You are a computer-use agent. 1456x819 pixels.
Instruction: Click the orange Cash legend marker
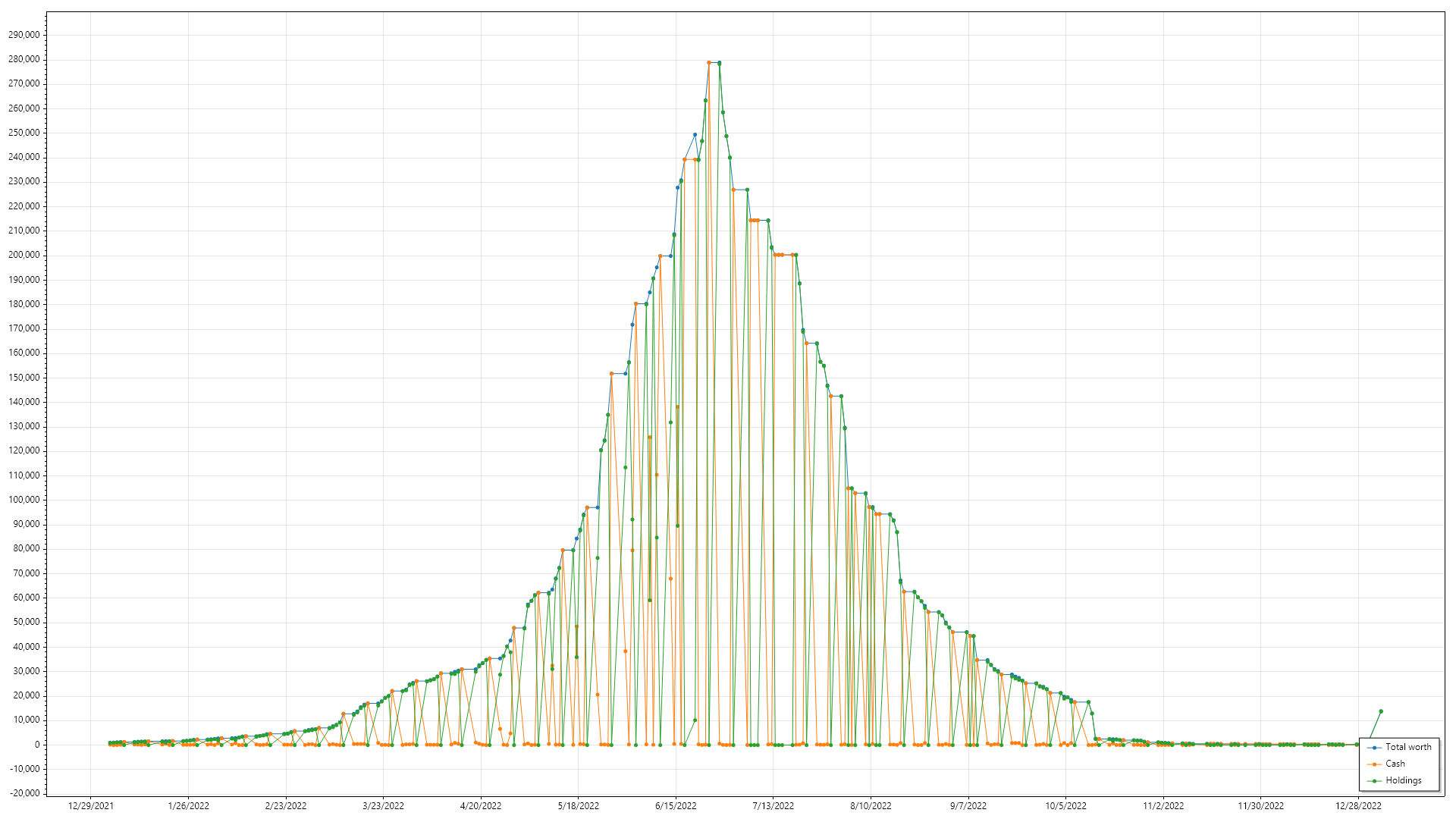click(1374, 764)
